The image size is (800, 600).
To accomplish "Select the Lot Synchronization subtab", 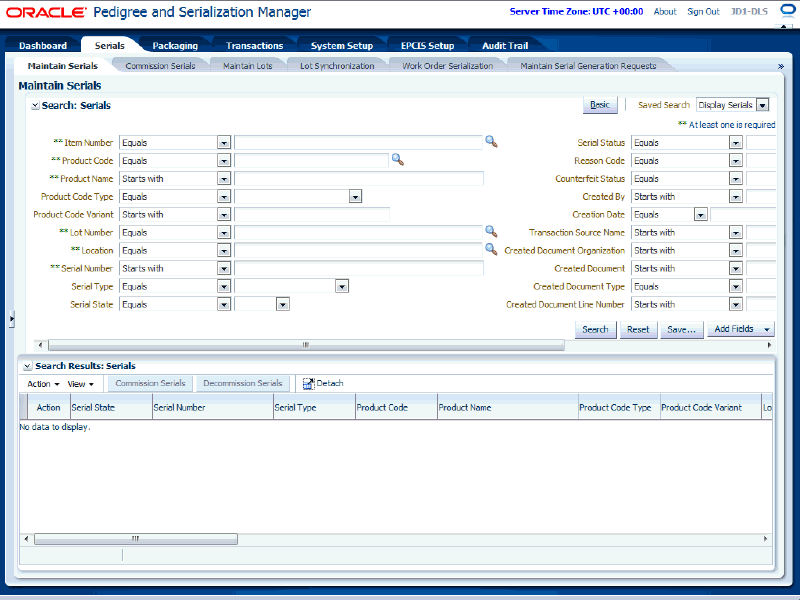I will [337, 66].
